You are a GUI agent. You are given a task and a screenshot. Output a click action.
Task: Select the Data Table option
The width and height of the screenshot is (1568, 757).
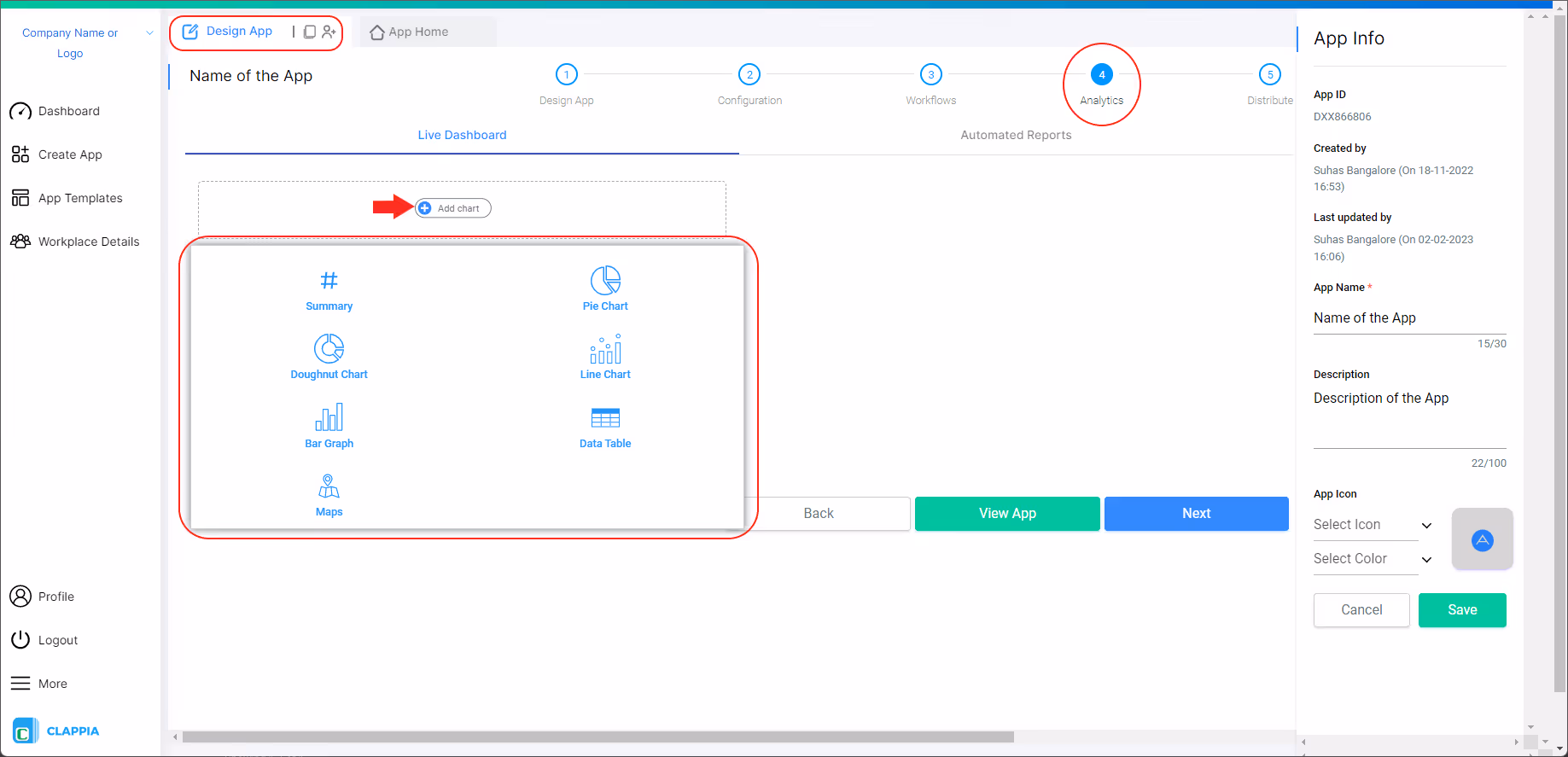(x=605, y=428)
